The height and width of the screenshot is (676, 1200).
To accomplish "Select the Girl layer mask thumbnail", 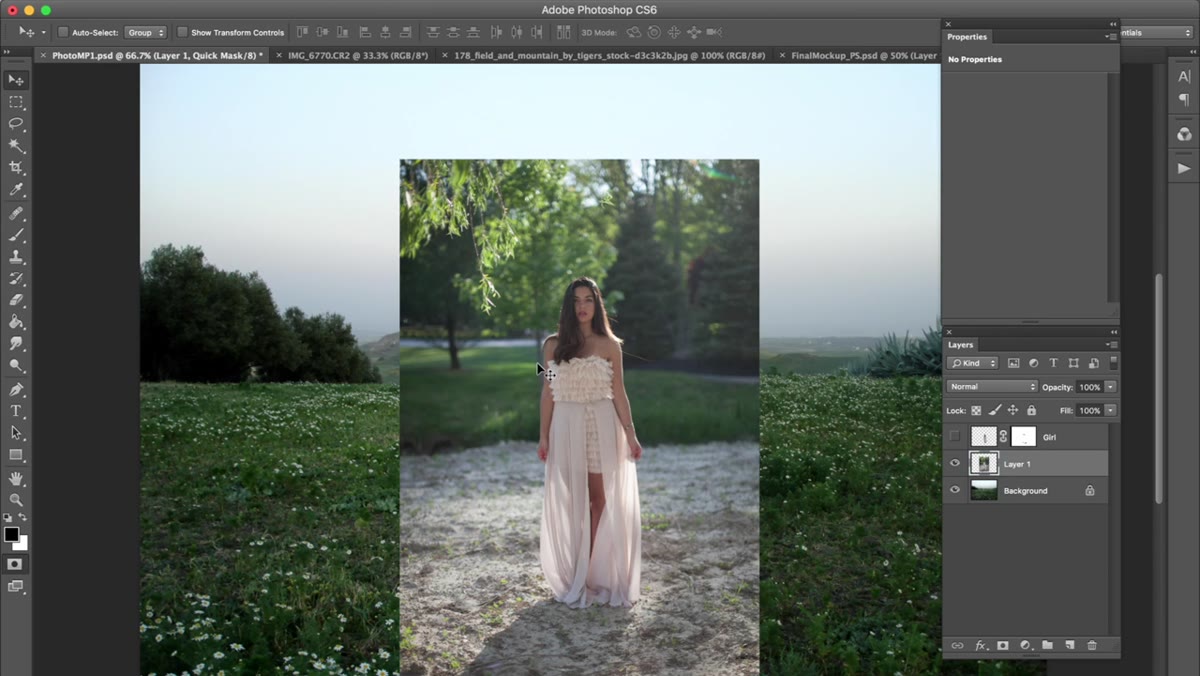I will tap(1023, 436).
